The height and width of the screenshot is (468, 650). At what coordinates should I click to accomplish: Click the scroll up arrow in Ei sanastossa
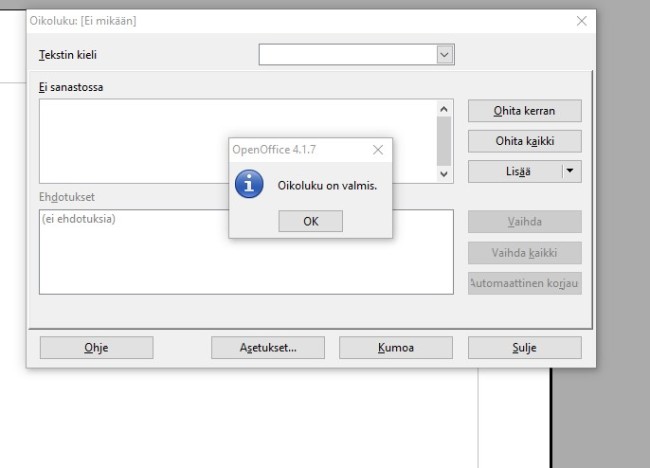click(446, 107)
